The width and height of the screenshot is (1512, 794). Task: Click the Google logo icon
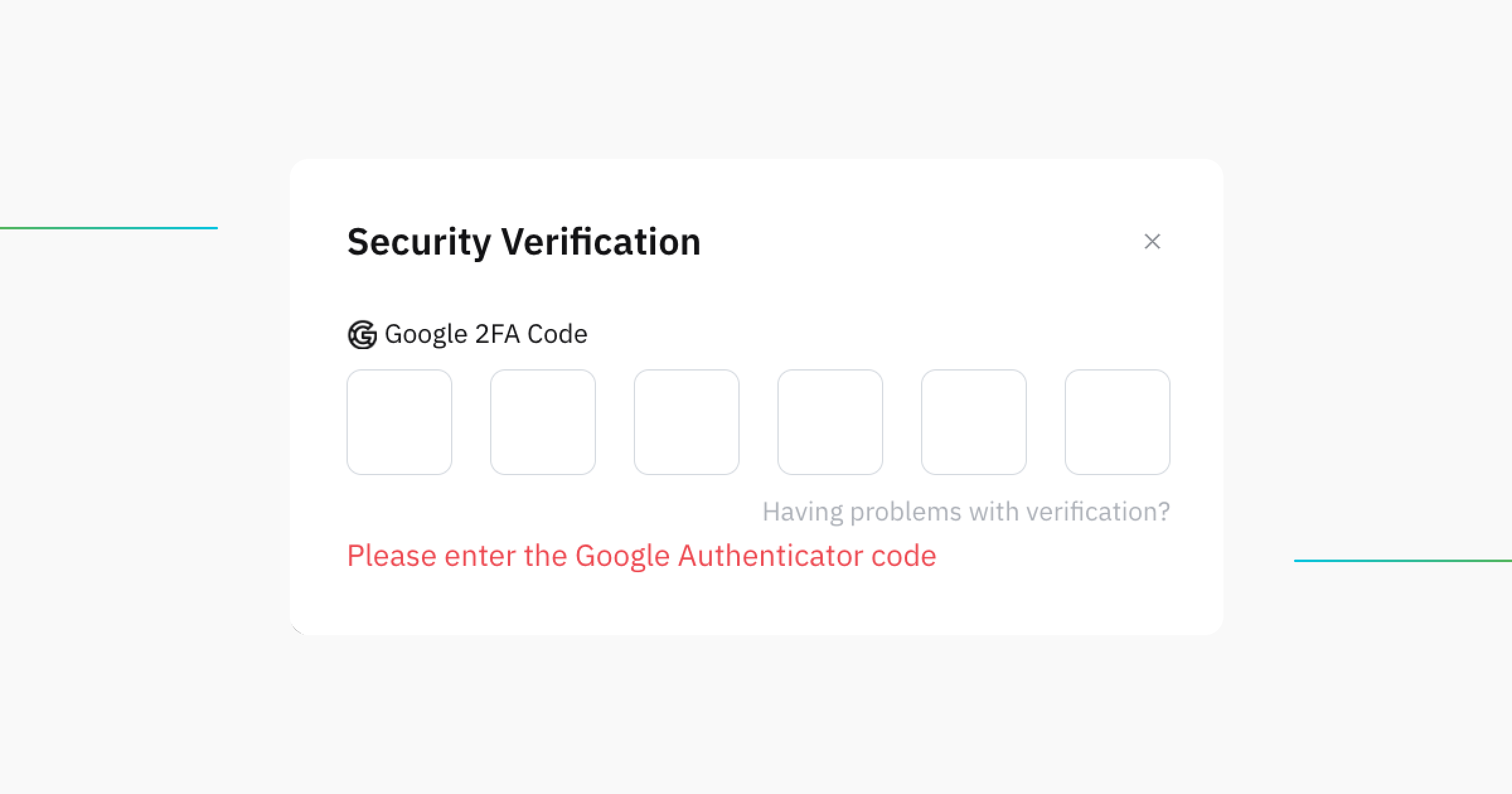click(x=362, y=335)
